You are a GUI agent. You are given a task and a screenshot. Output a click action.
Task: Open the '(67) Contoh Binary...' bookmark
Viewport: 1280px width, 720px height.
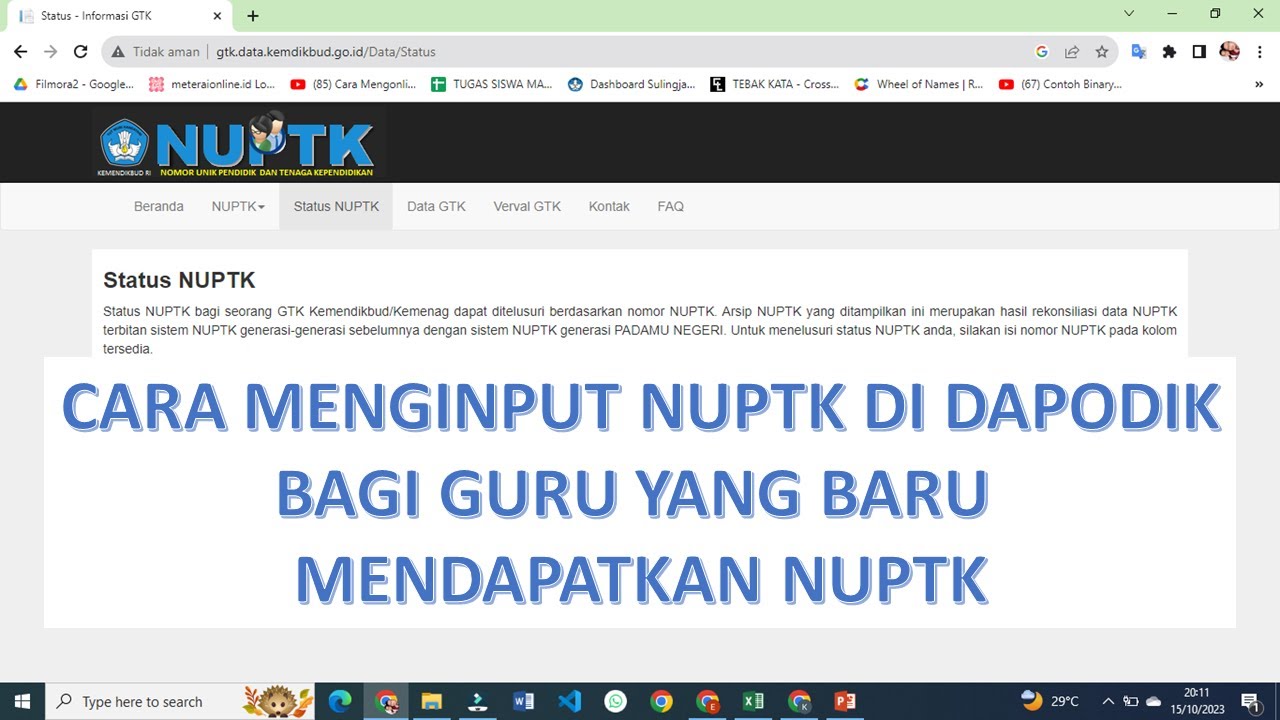1060,85
